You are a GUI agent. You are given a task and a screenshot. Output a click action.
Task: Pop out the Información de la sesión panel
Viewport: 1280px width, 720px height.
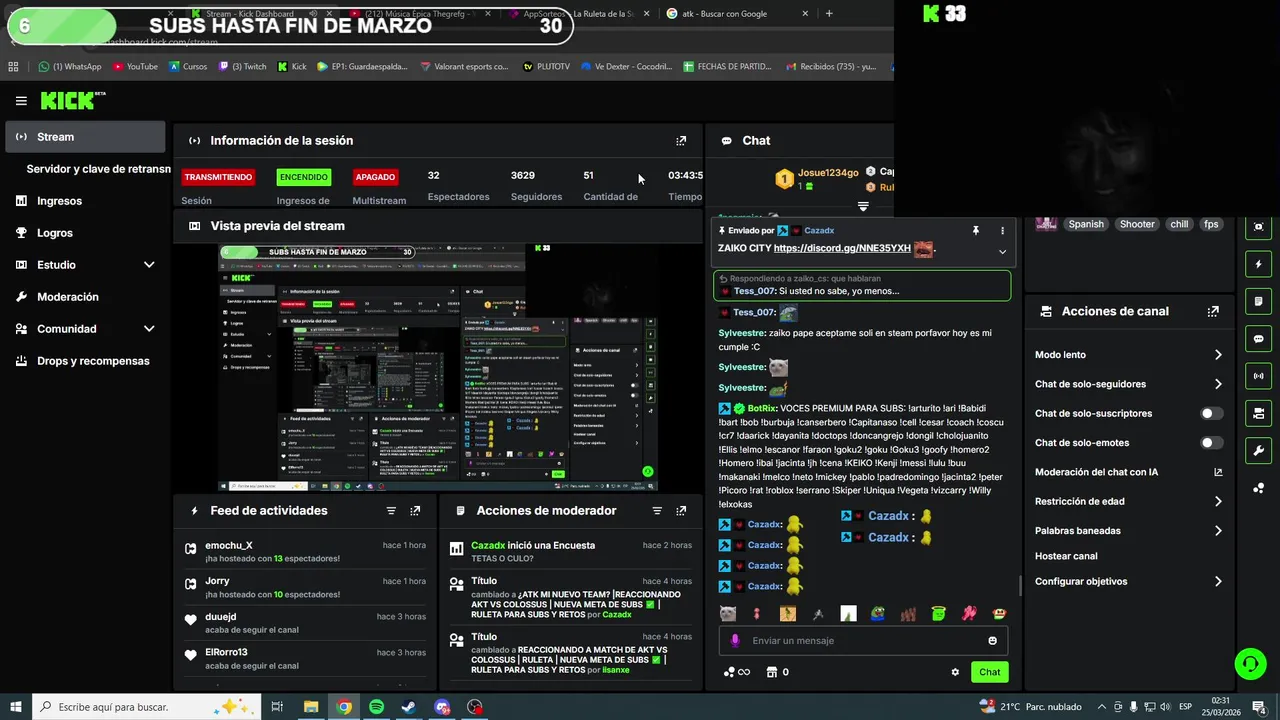pyautogui.click(x=681, y=141)
